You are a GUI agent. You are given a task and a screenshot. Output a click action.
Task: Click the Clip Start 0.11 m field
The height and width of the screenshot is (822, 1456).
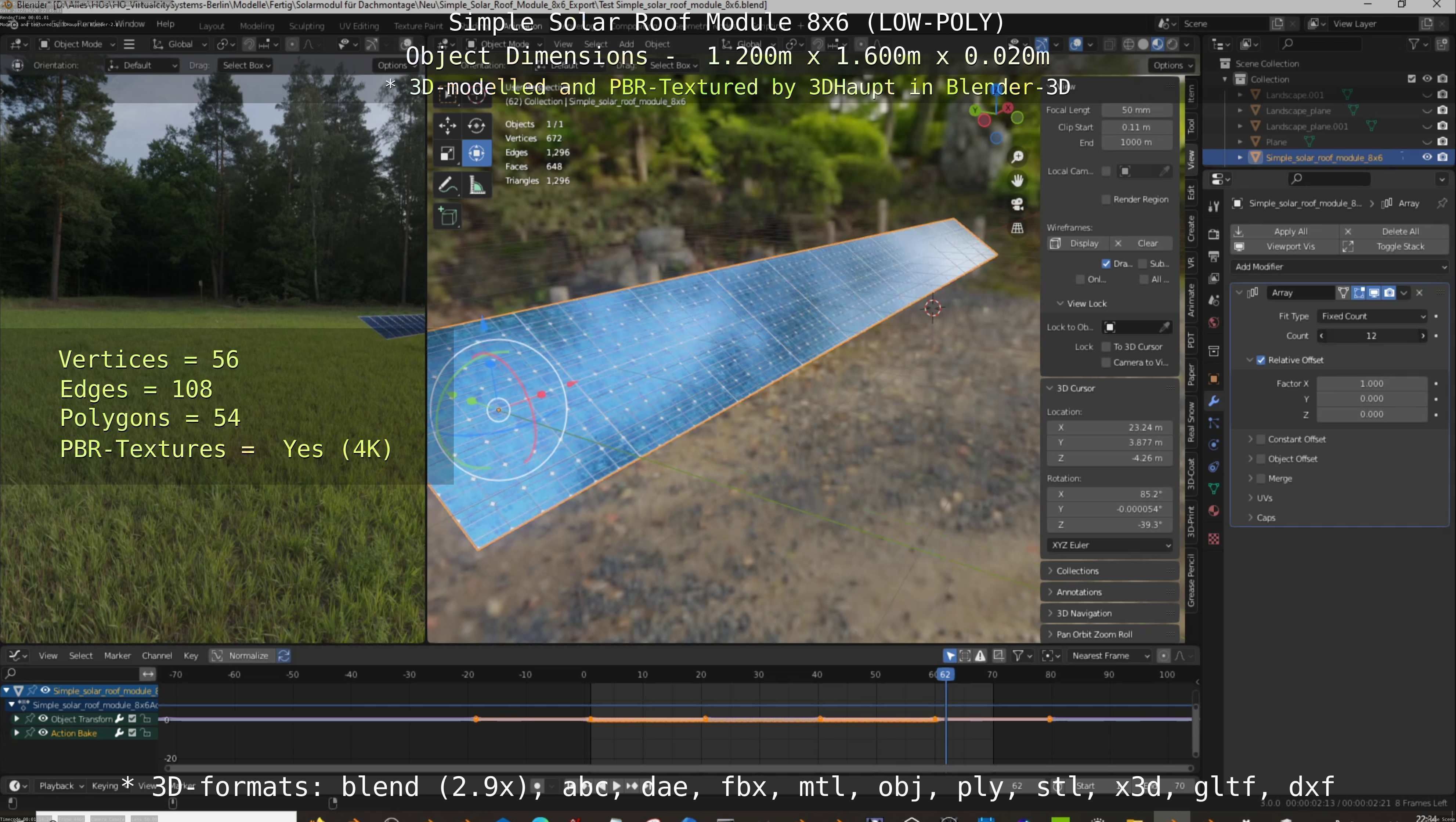[1136, 127]
